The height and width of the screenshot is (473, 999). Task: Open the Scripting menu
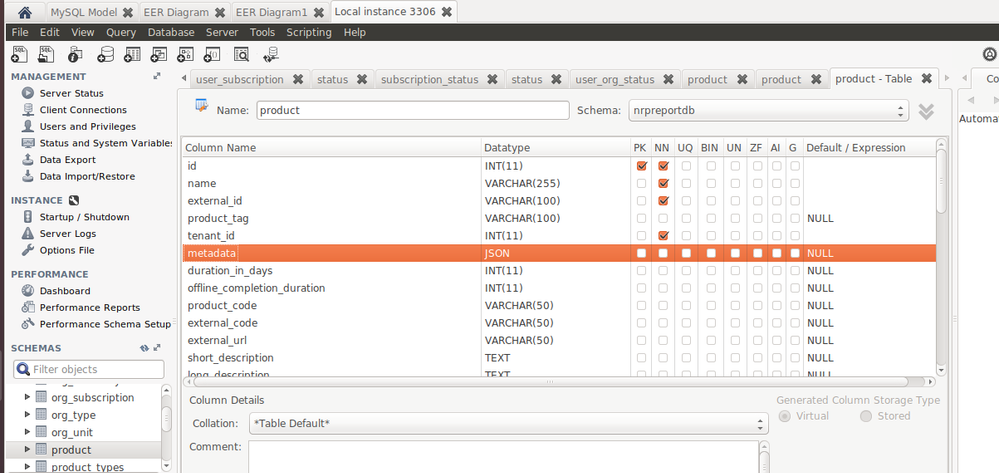309,32
